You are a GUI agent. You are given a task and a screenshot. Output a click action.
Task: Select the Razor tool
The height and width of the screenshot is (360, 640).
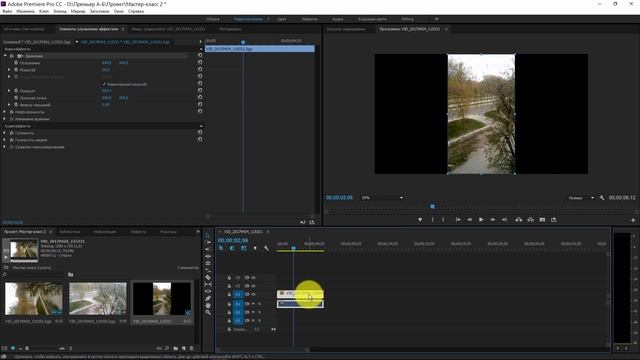tap(208, 278)
